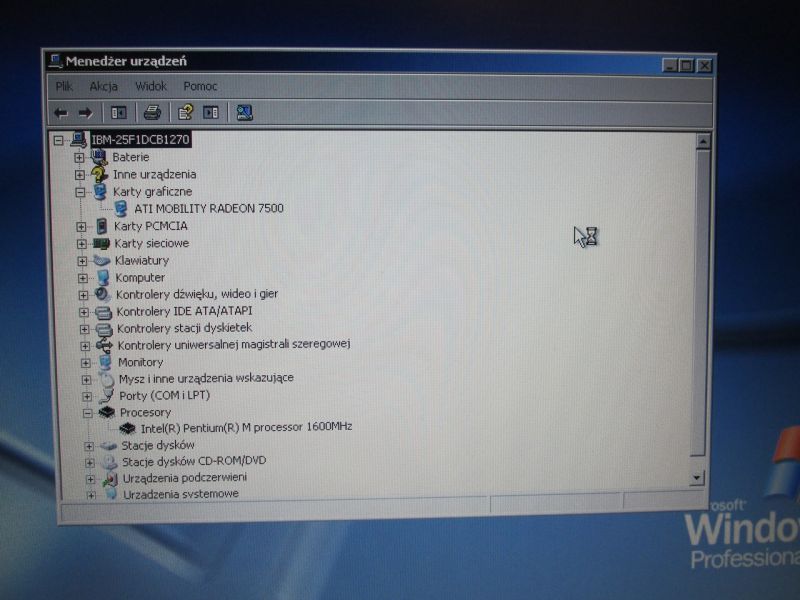Click the Pentium M processor device icon
This screenshot has width=800, height=600.
tap(128, 428)
